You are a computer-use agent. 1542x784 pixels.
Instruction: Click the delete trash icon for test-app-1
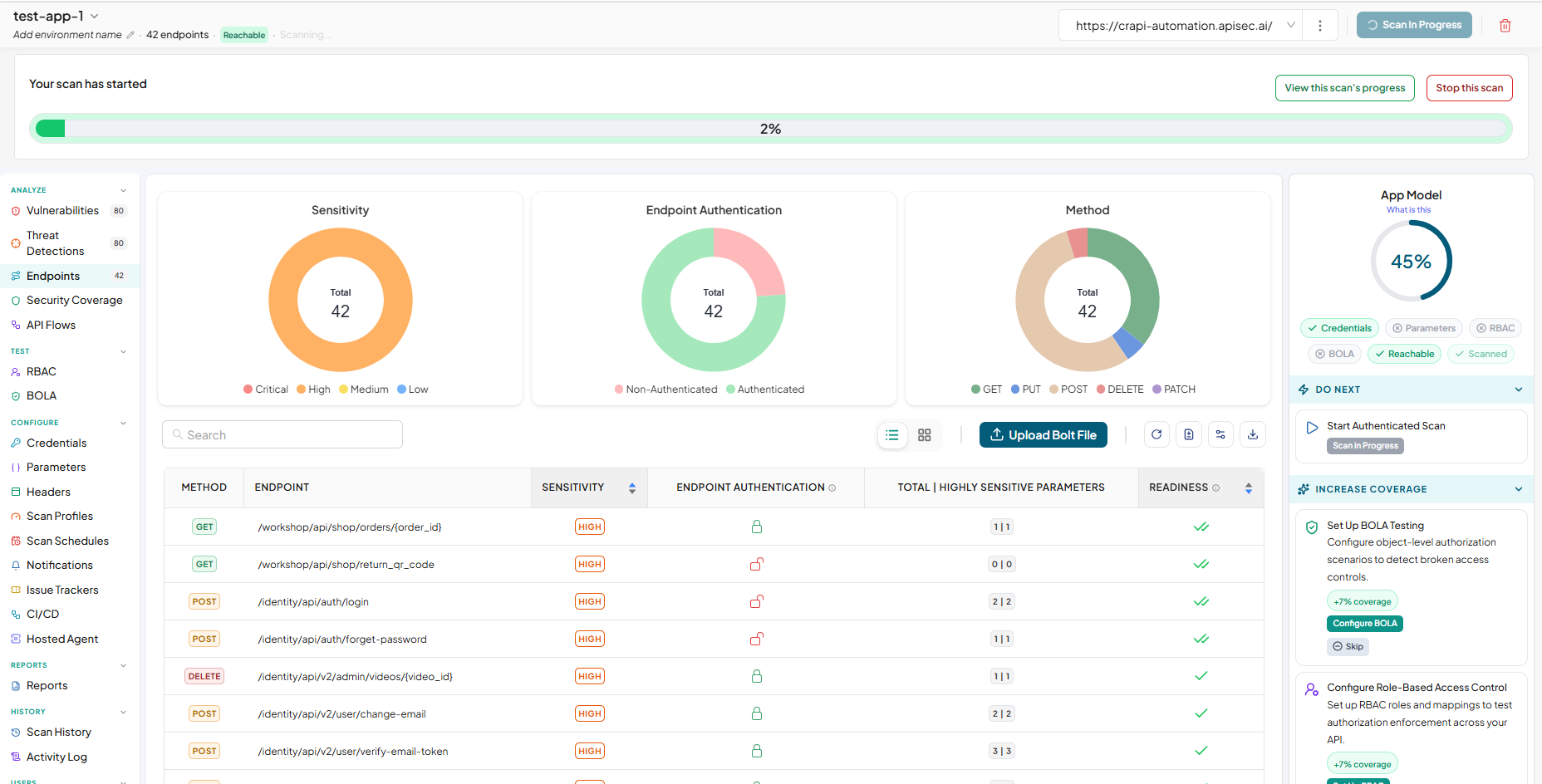[x=1505, y=26]
